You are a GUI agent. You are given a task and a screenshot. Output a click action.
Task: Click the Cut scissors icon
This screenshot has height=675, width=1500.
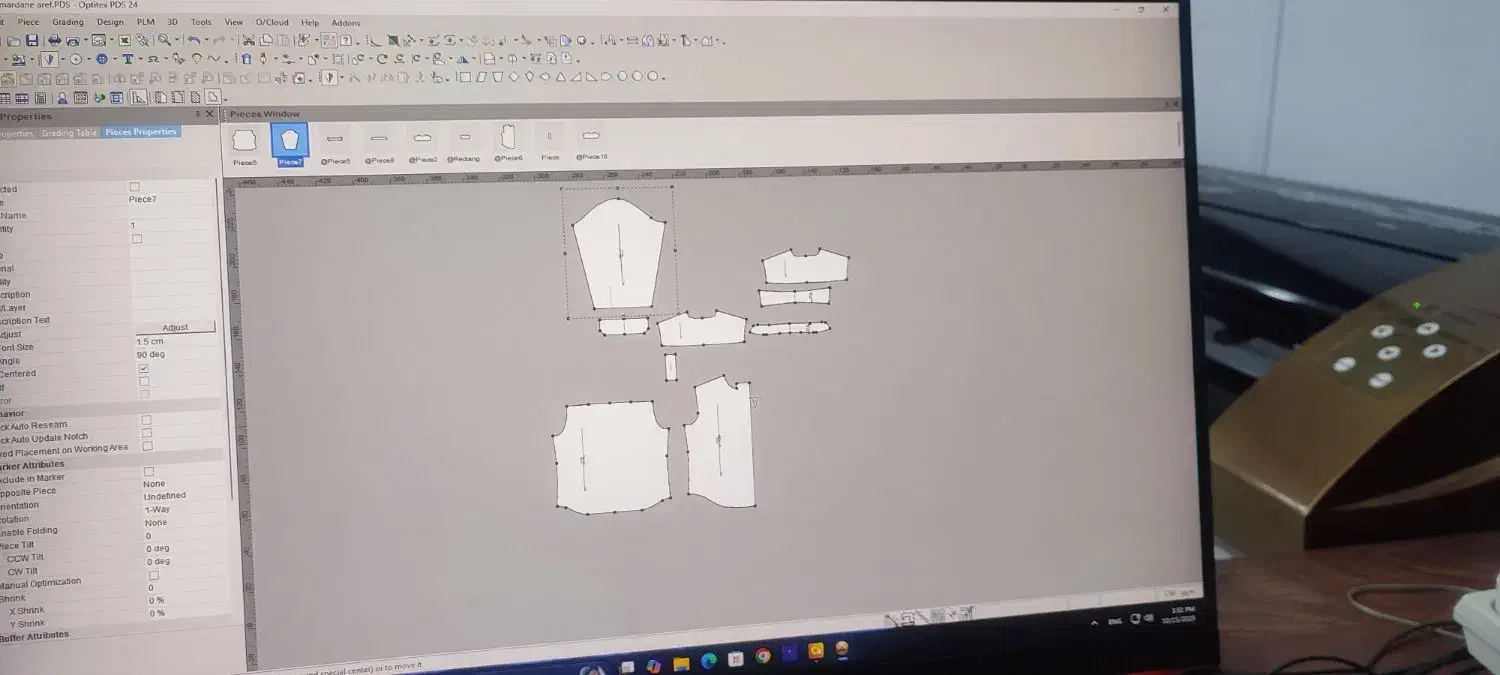(x=248, y=41)
